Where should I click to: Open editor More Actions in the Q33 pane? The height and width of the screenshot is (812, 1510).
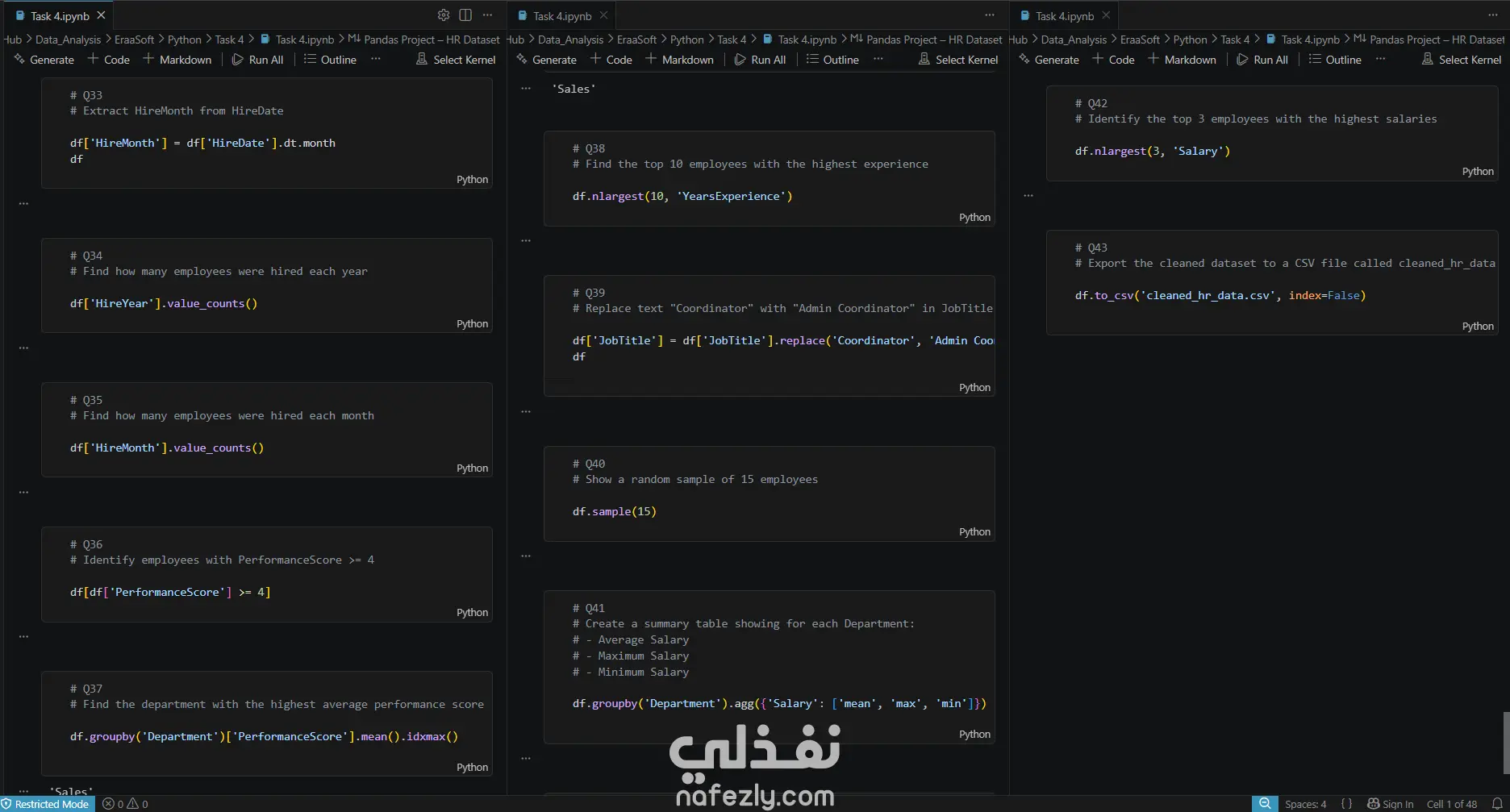point(487,15)
